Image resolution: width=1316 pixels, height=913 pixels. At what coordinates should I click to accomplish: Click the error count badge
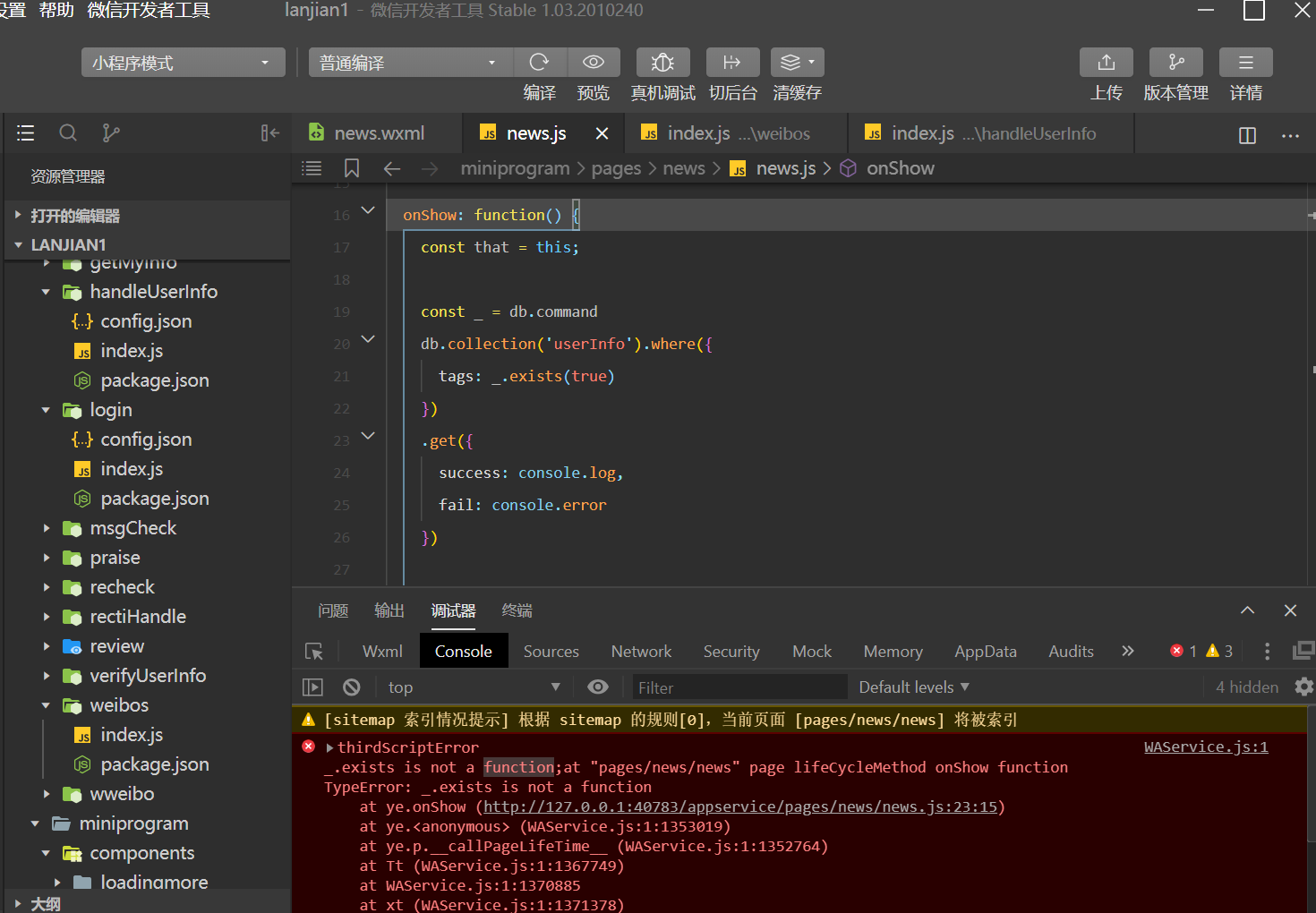click(1184, 651)
